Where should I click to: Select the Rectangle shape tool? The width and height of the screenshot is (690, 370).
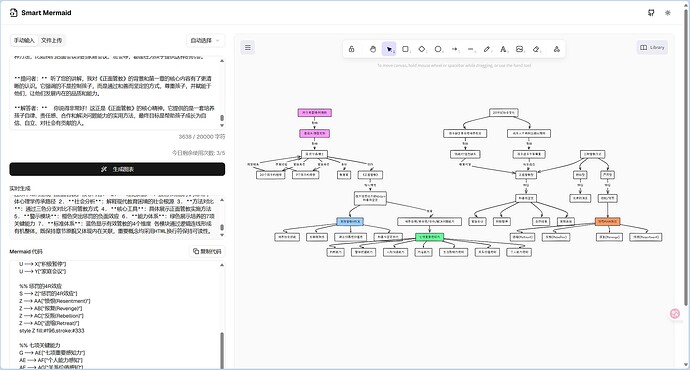tap(406, 49)
